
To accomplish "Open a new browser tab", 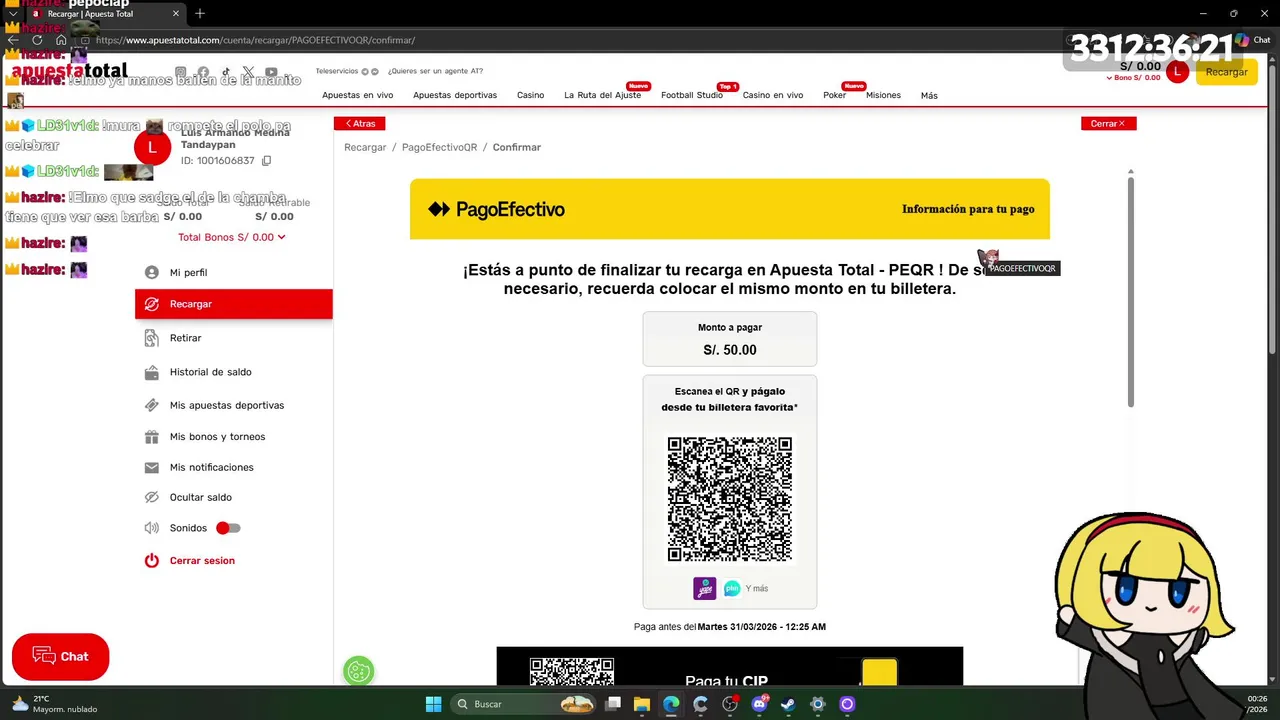I will coord(200,14).
